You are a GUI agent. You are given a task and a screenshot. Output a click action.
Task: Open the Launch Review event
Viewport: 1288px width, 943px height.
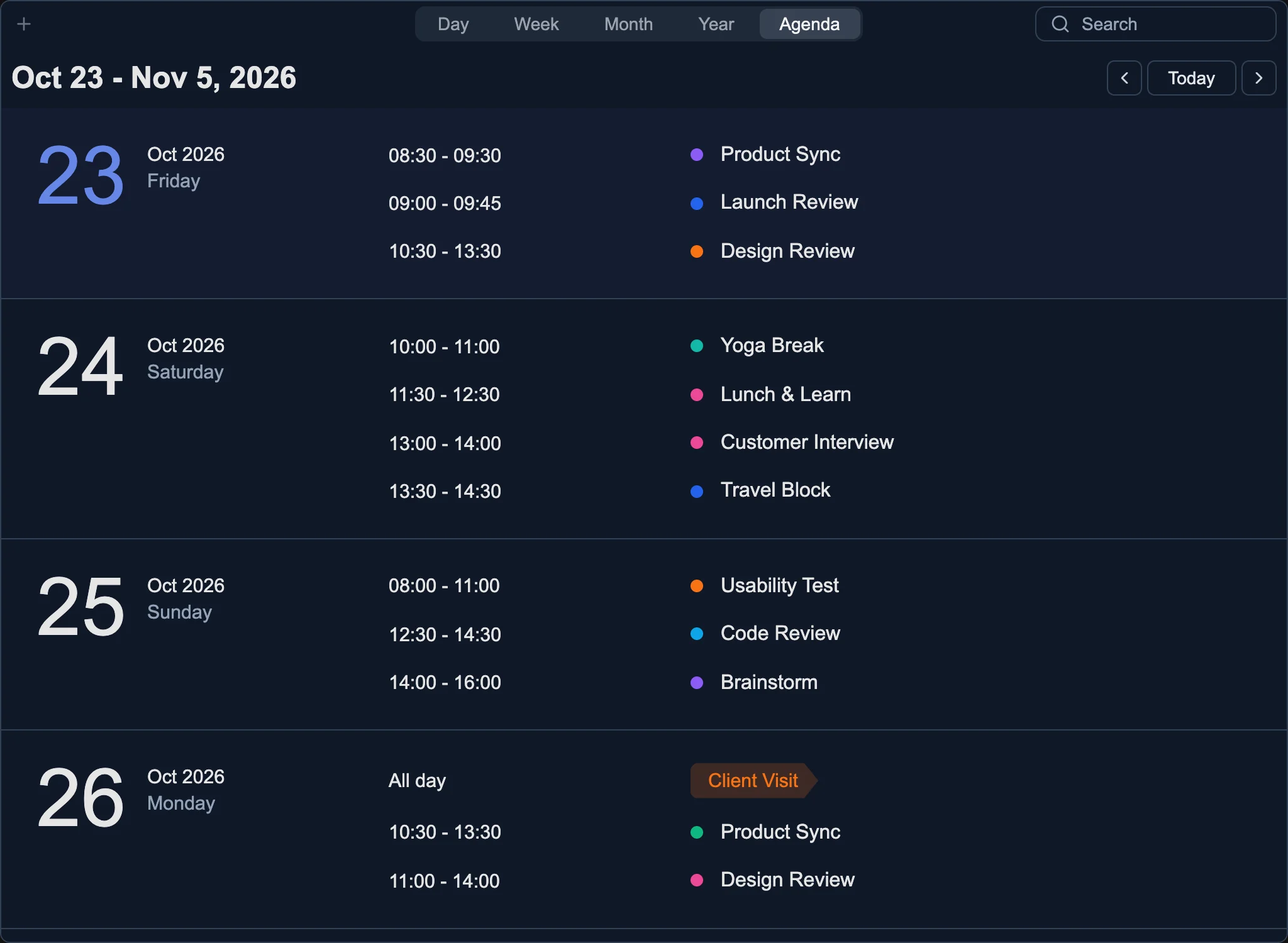(789, 202)
